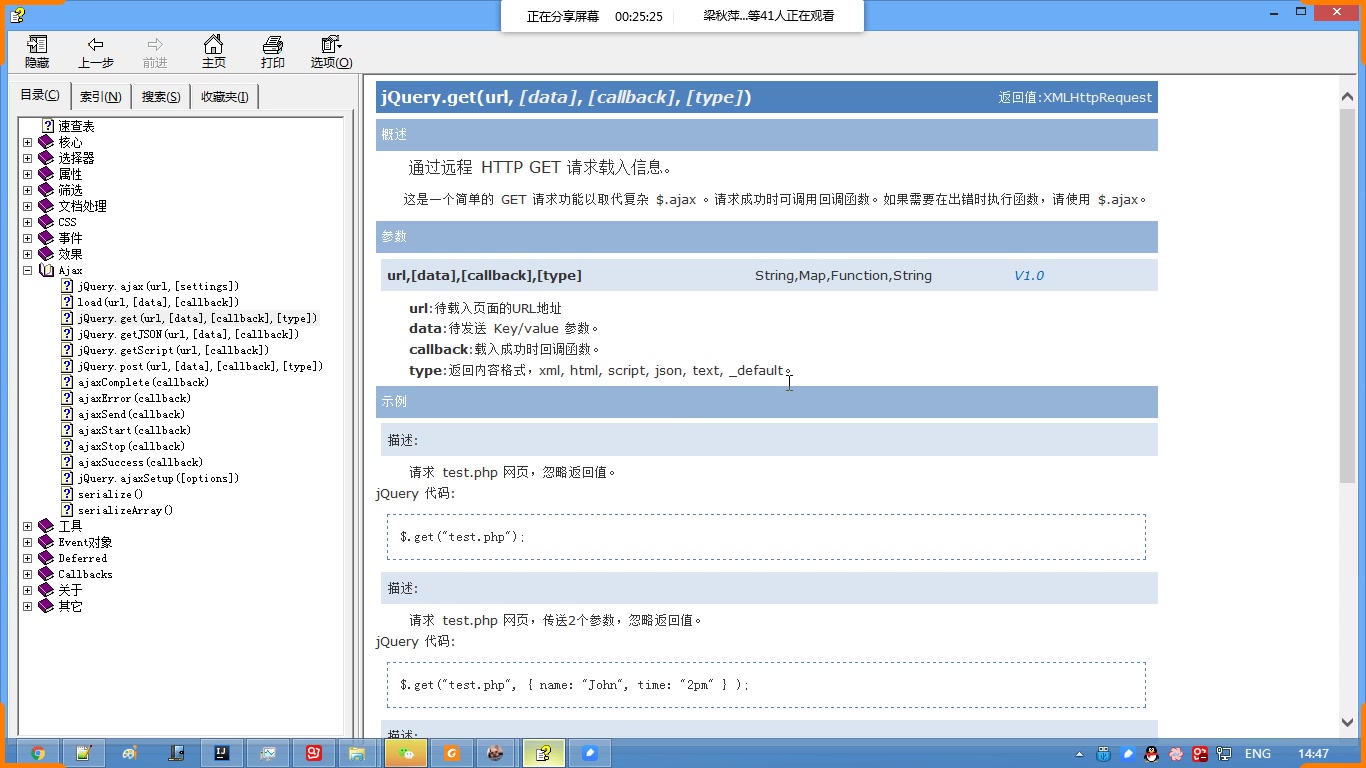The height and width of the screenshot is (768, 1366).
Task: Open the 速查表 topic
Action: coord(76,126)
